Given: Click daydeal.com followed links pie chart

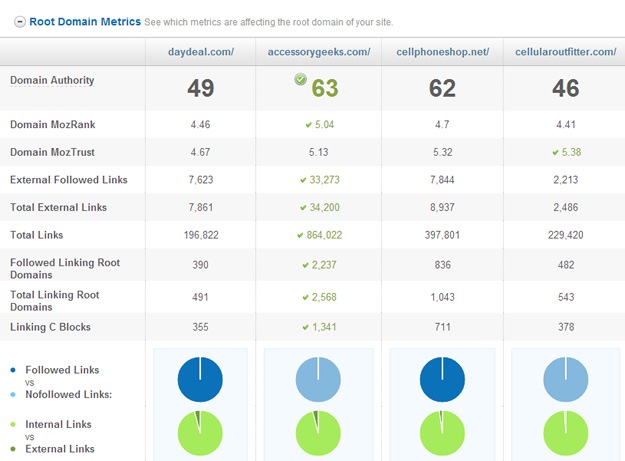Looking at the screenshot, I should coord(200,379).
